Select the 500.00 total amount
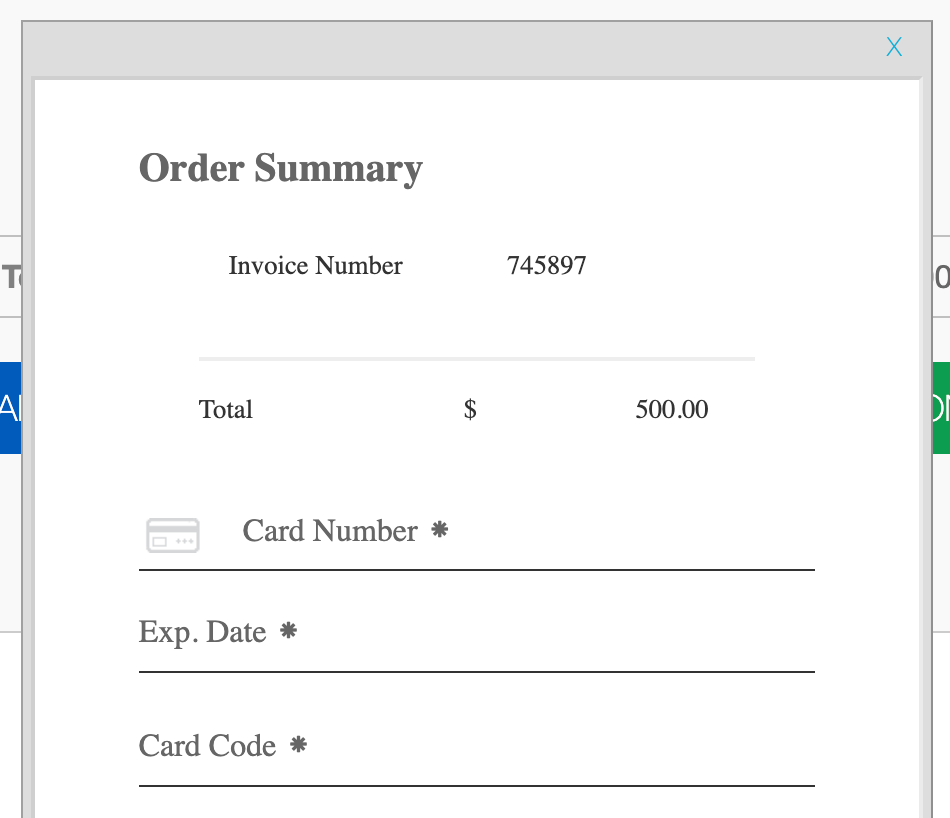 [671, 410]
